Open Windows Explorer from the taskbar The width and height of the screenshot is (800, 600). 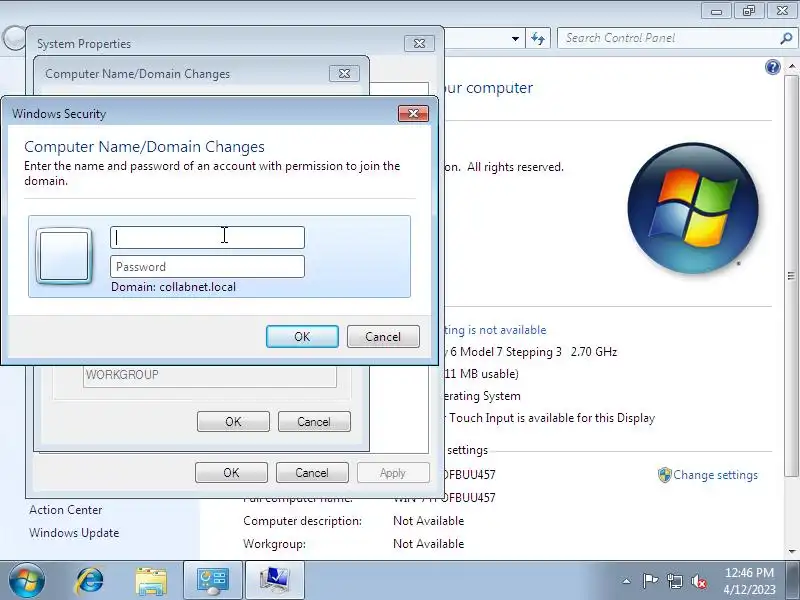(151, 581)
